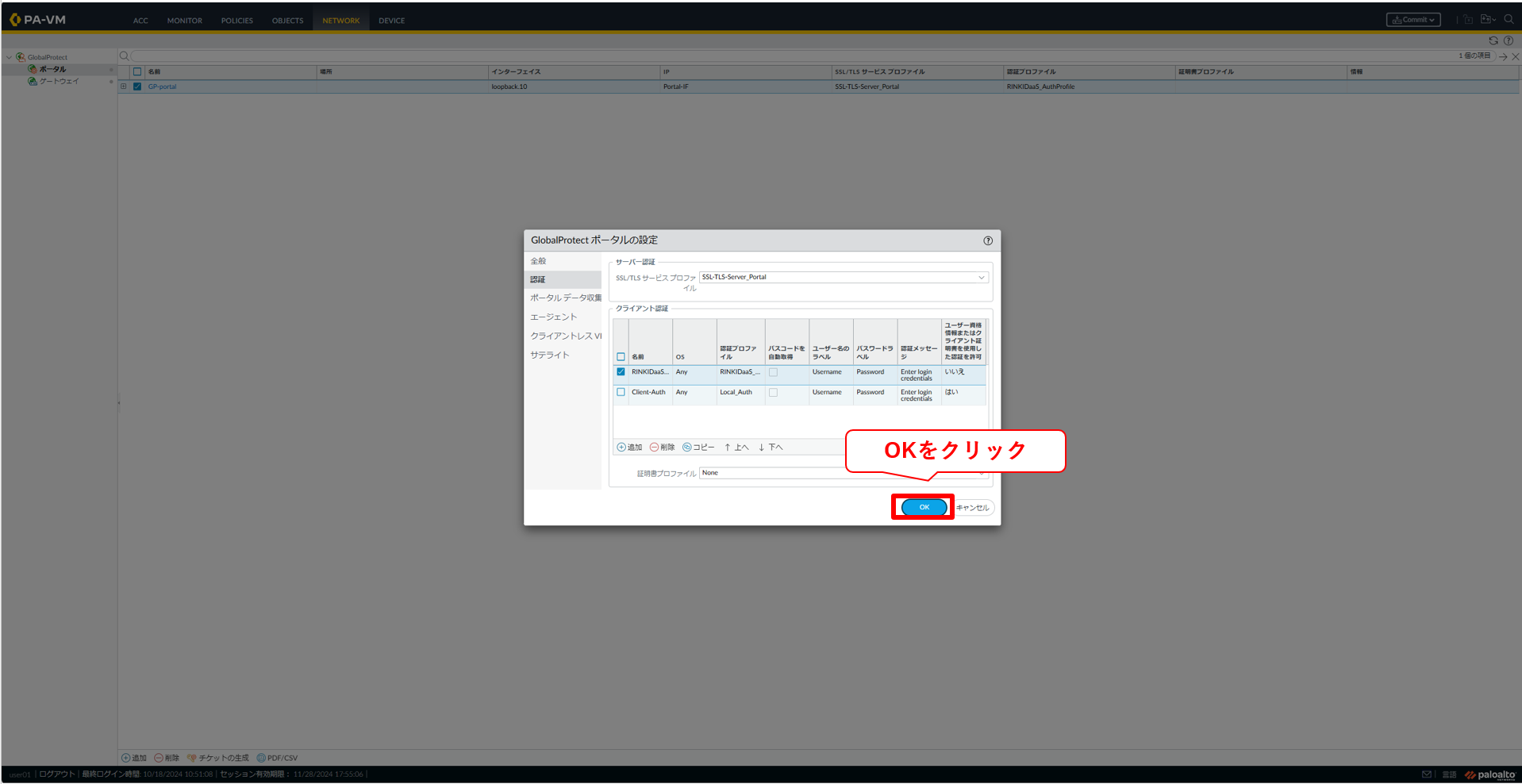The width and height of the screenshot is (1522, 784).
Task: Click the はい value in Client-Auth row
Action: click(x=951, y=393)
